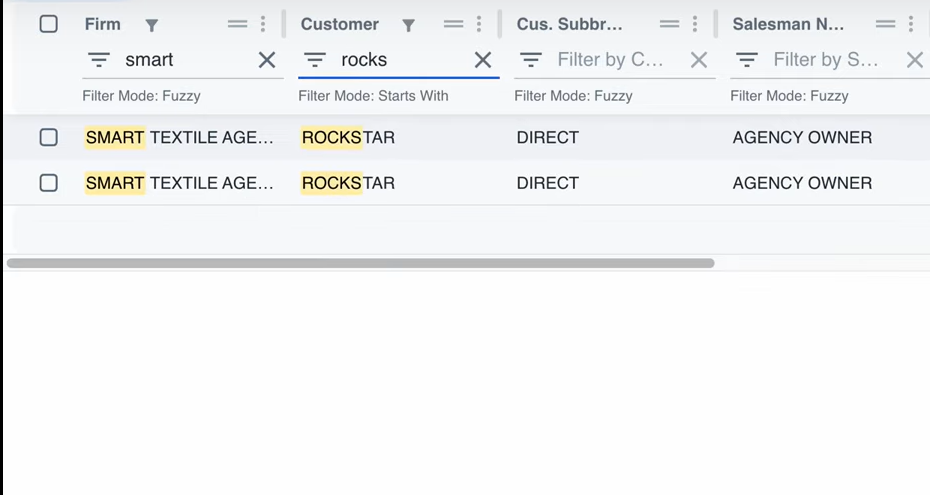Screen dimensions: 930x495
Task: Click the Firm column active filter funnel icon
Action: tap(152, 25)
